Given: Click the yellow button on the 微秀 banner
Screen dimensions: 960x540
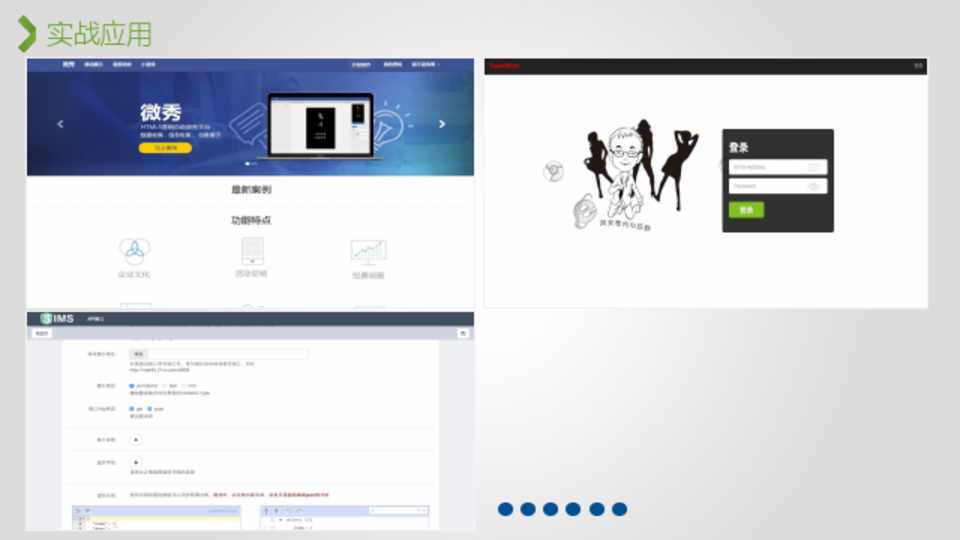Looking at the screenshot, I should click(165, 148).
